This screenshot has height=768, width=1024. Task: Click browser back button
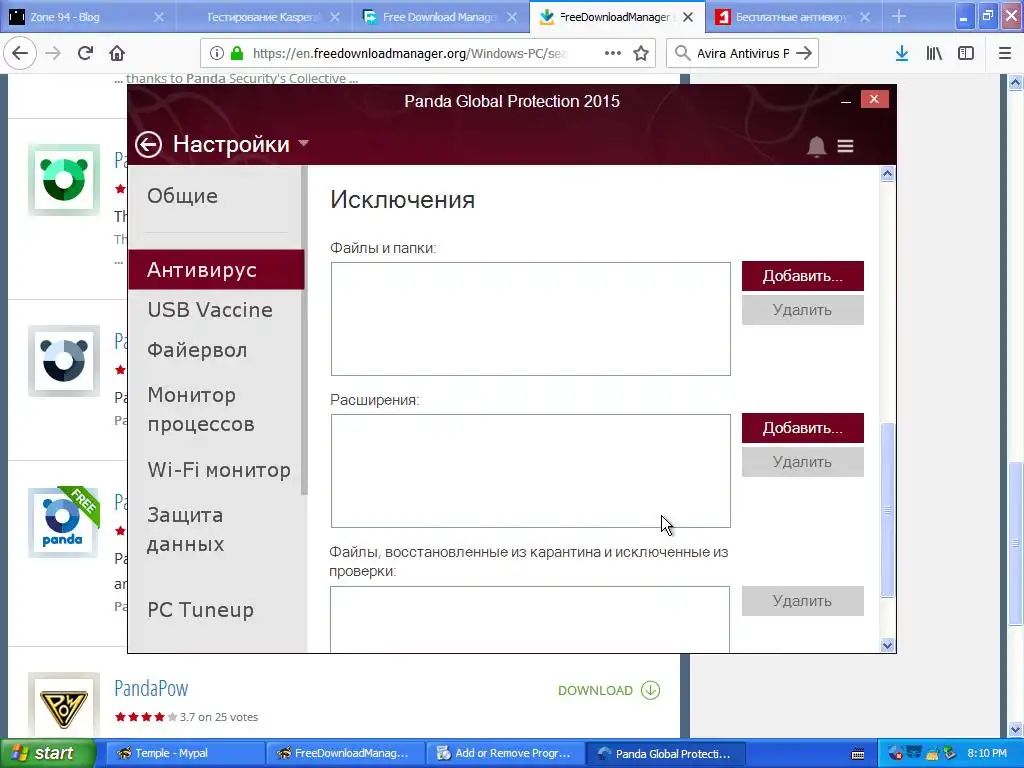pyautogui.click(x=20, y=54)
